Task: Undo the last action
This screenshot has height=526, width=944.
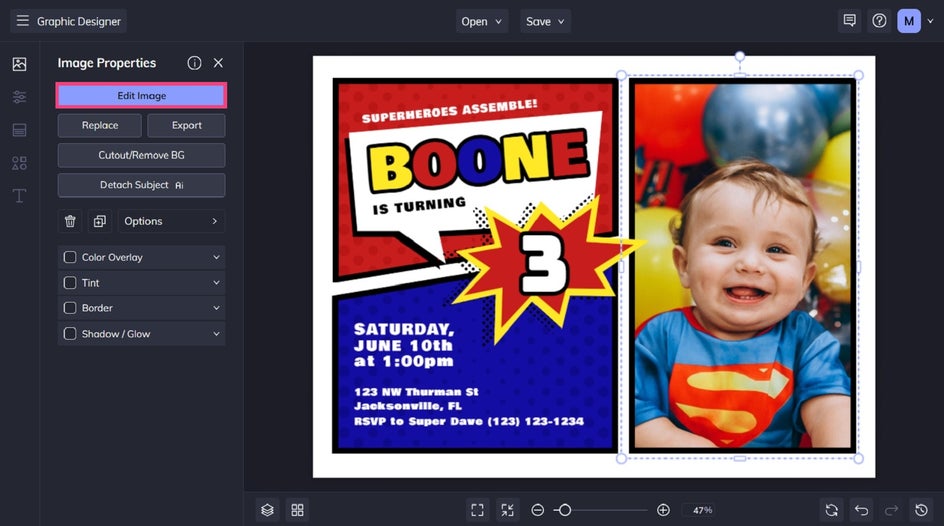Action: (x=862, y=510)
